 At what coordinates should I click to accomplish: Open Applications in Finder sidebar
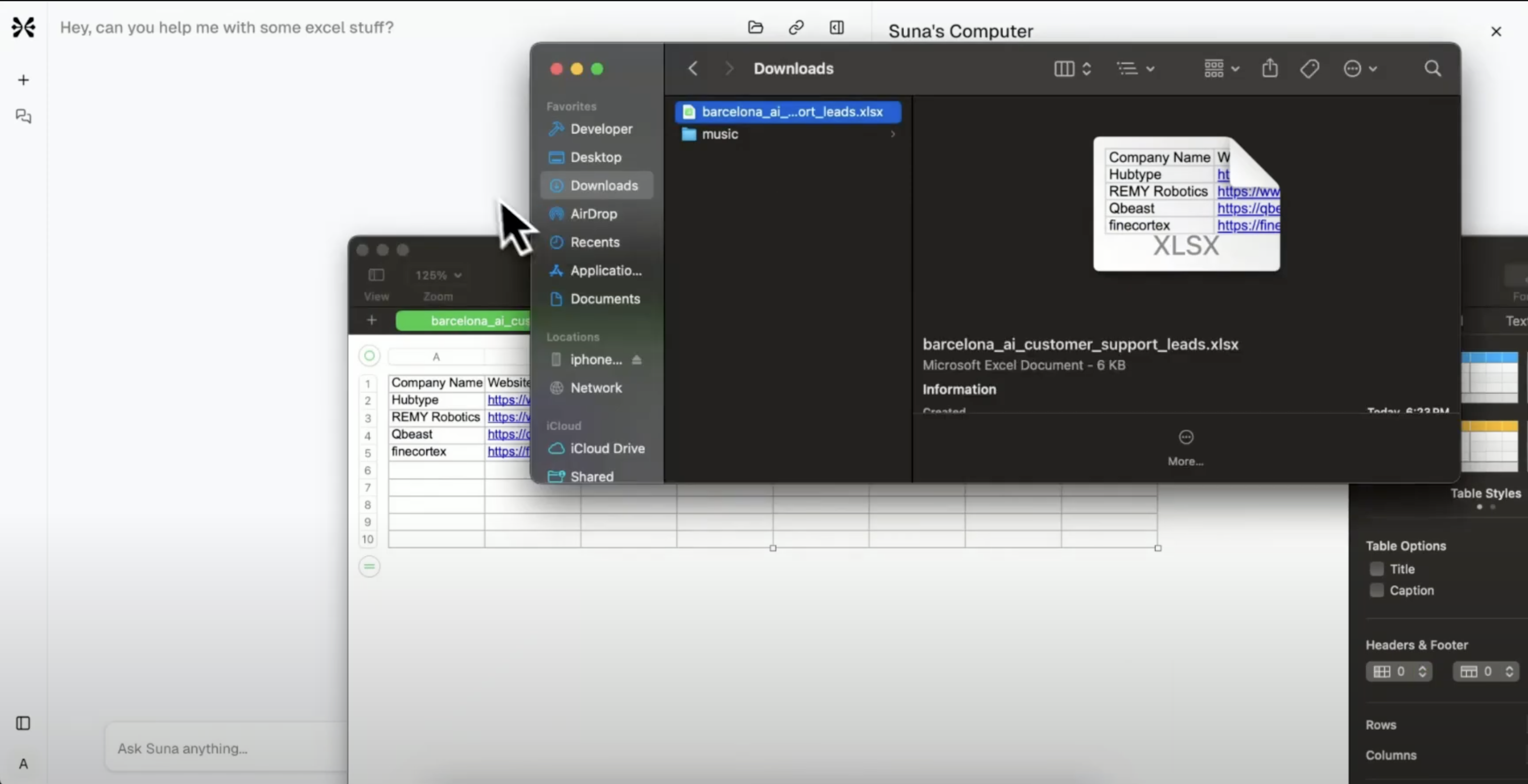pos(597,270)
